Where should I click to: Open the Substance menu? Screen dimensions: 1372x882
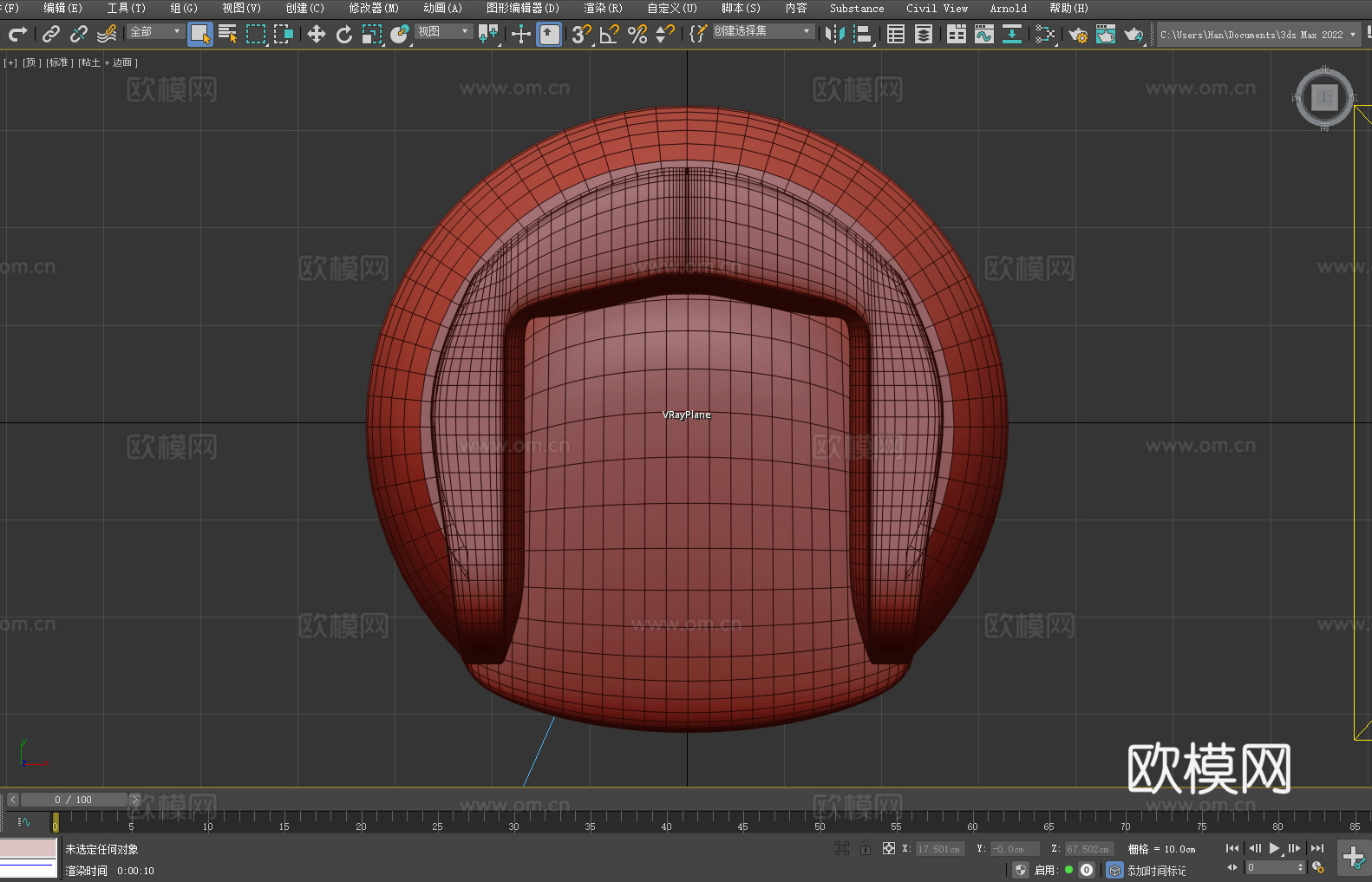point(857,8)
